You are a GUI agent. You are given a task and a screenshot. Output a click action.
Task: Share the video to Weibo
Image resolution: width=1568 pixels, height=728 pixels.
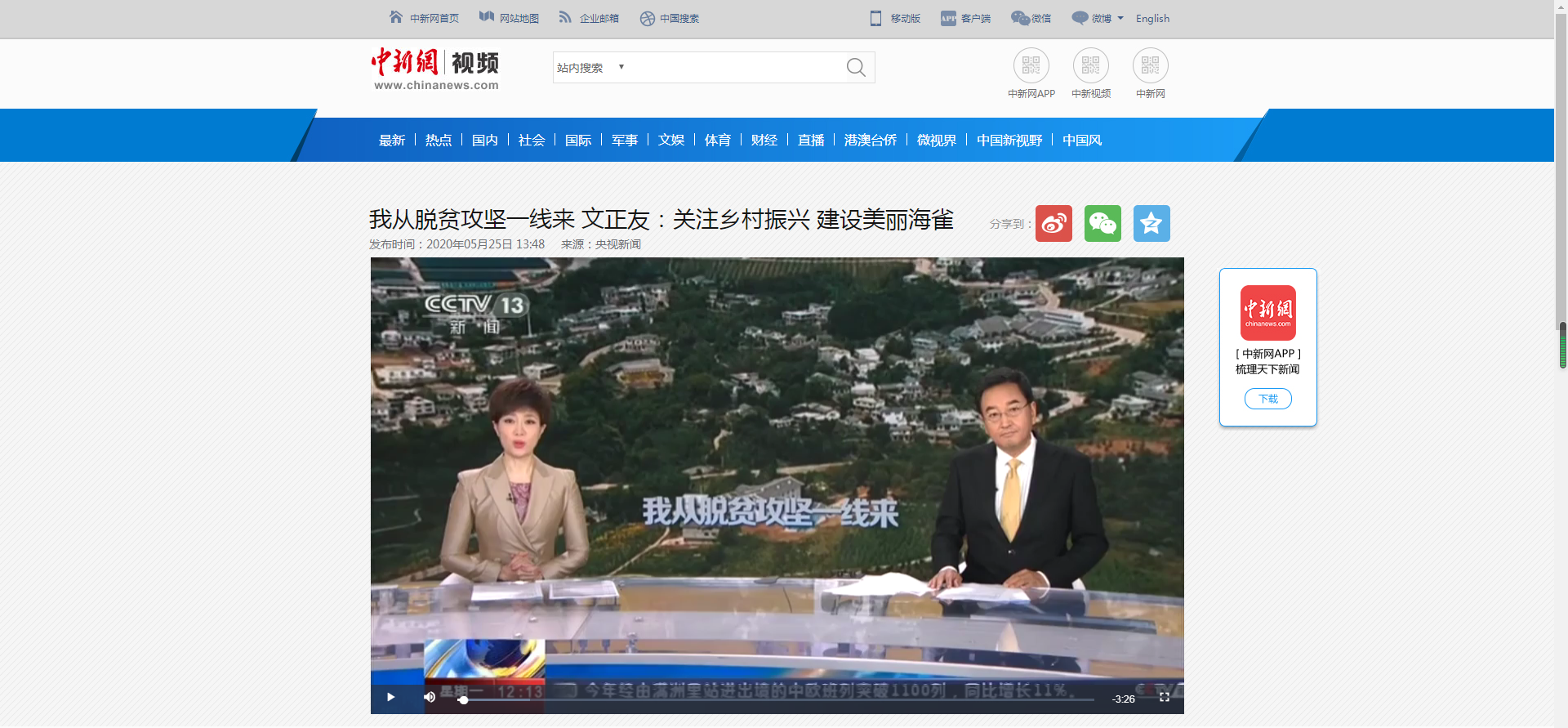coord(1053,223)
